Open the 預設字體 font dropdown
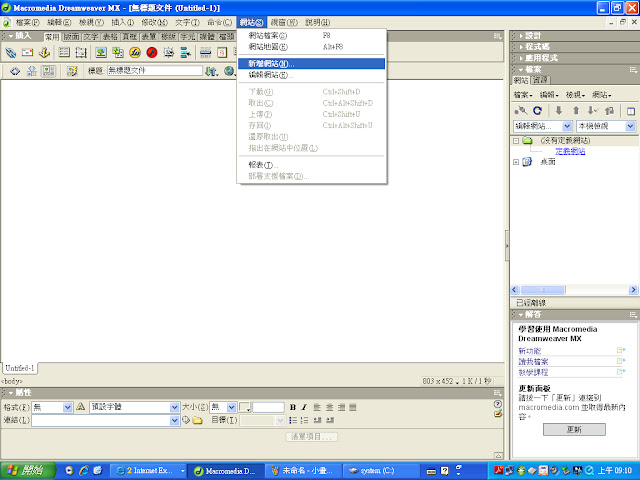640x480 pixels. click(174, 407)
